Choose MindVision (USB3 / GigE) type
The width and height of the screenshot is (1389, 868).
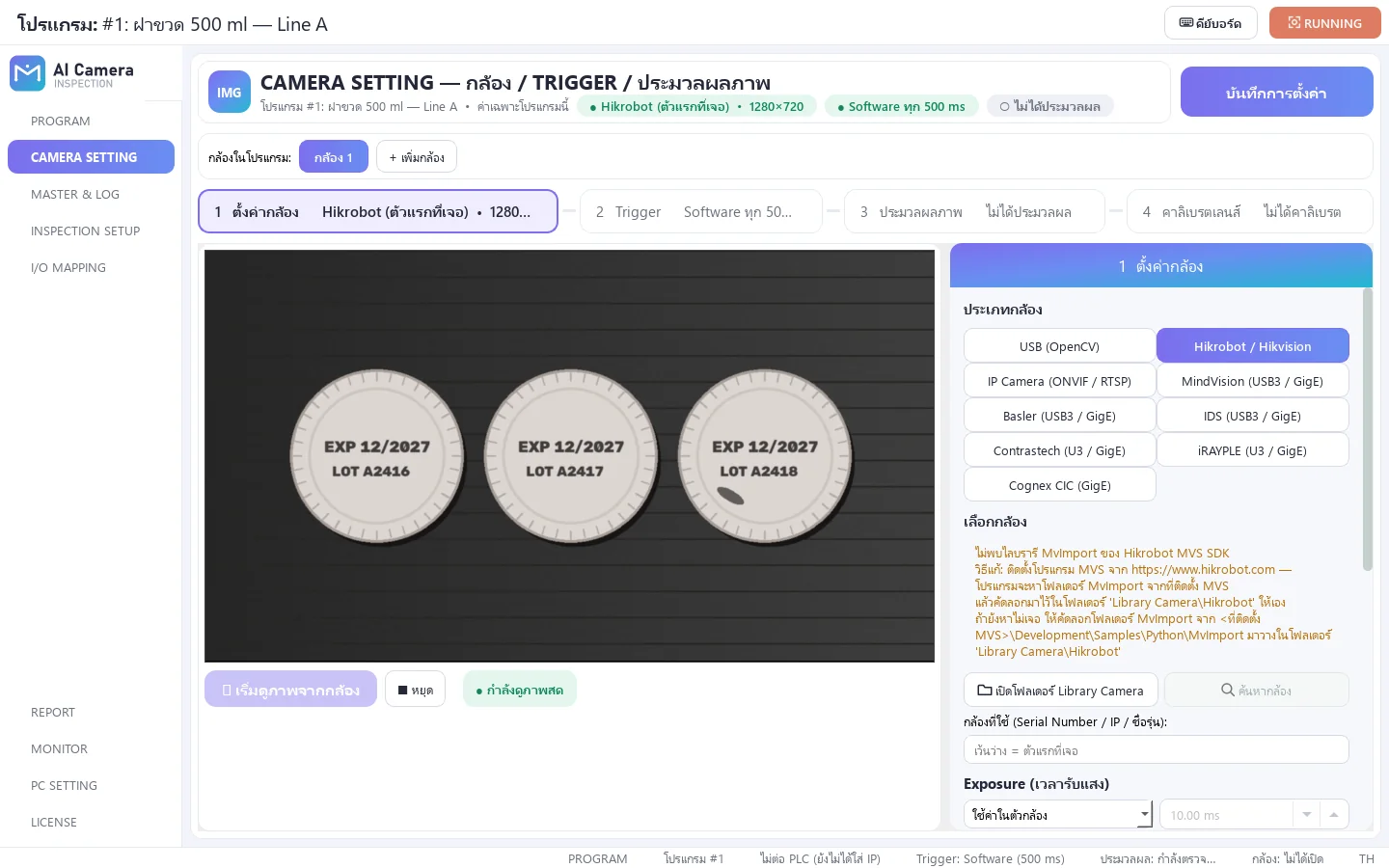tap(1252, 381)
